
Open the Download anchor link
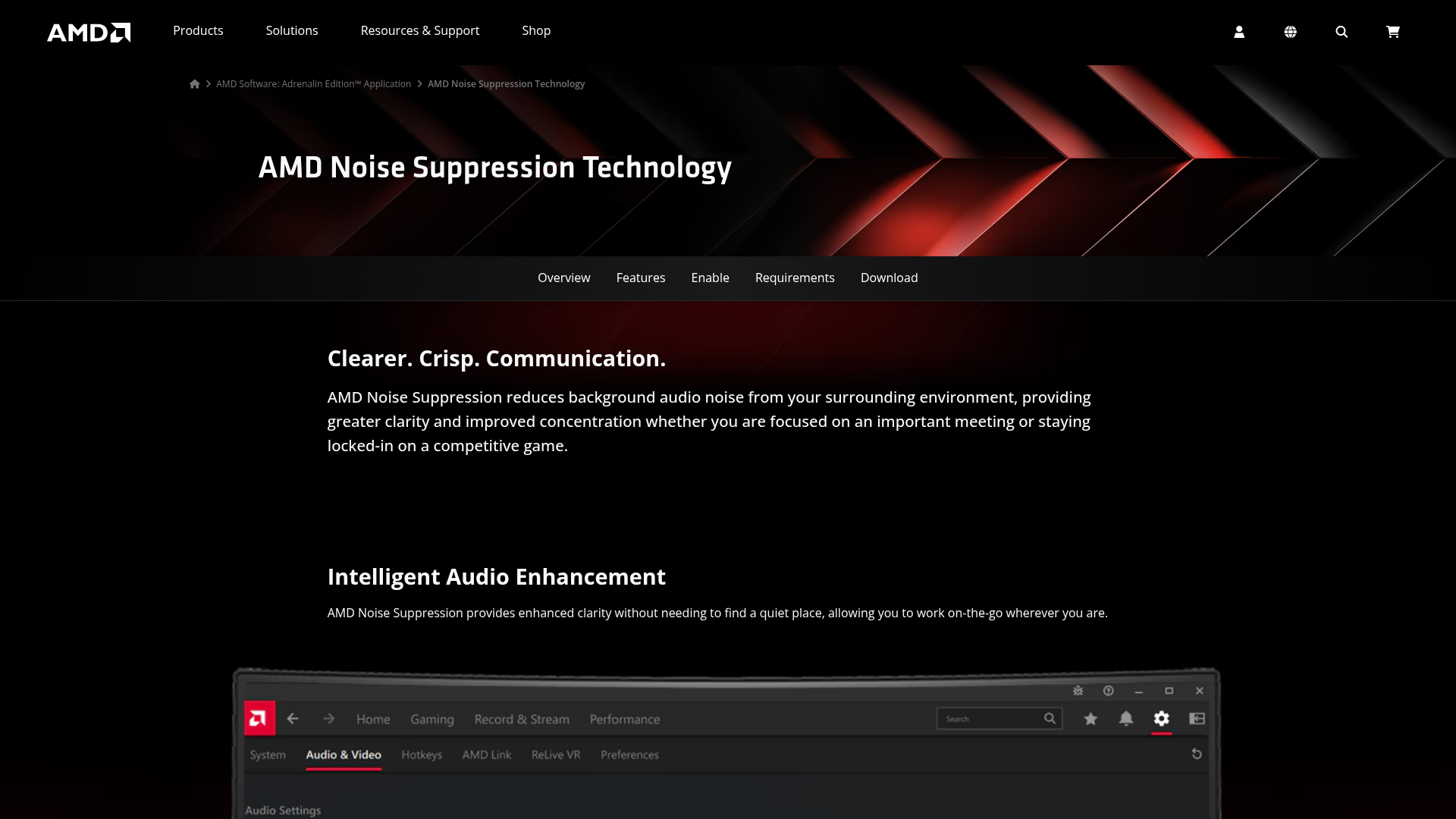[x=889, y=278]
